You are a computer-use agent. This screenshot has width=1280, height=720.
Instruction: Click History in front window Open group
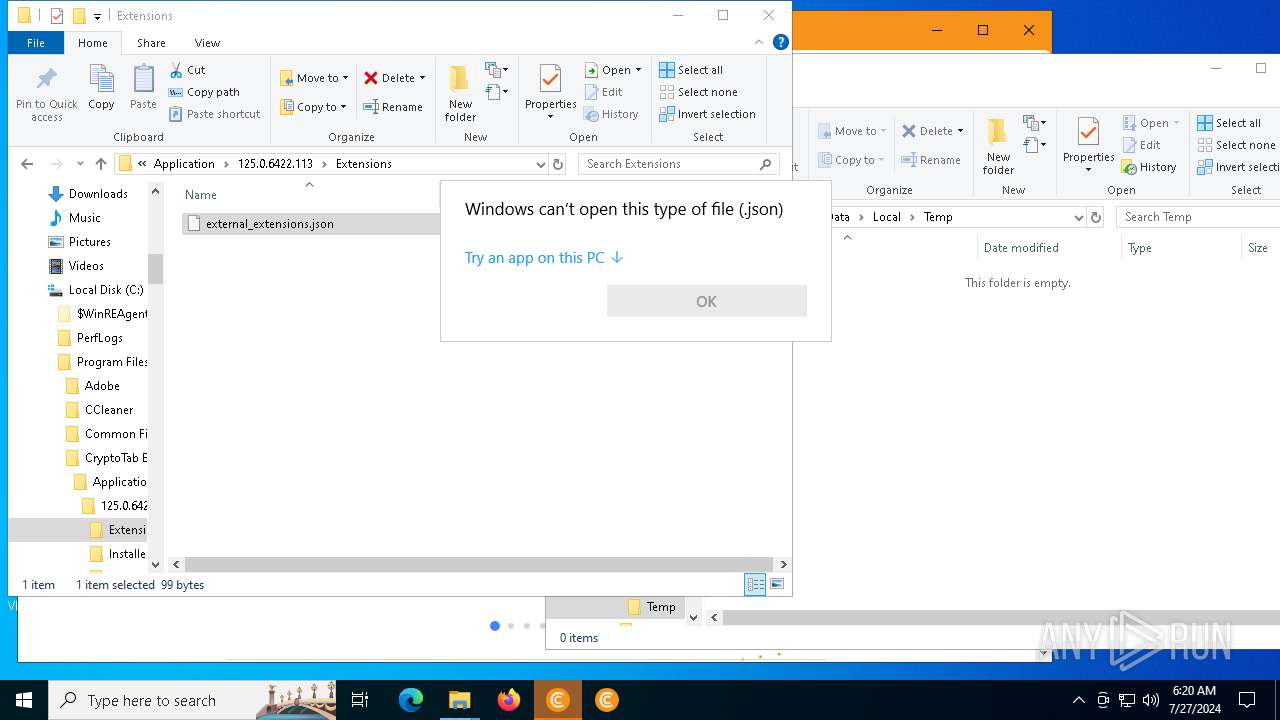611,114
